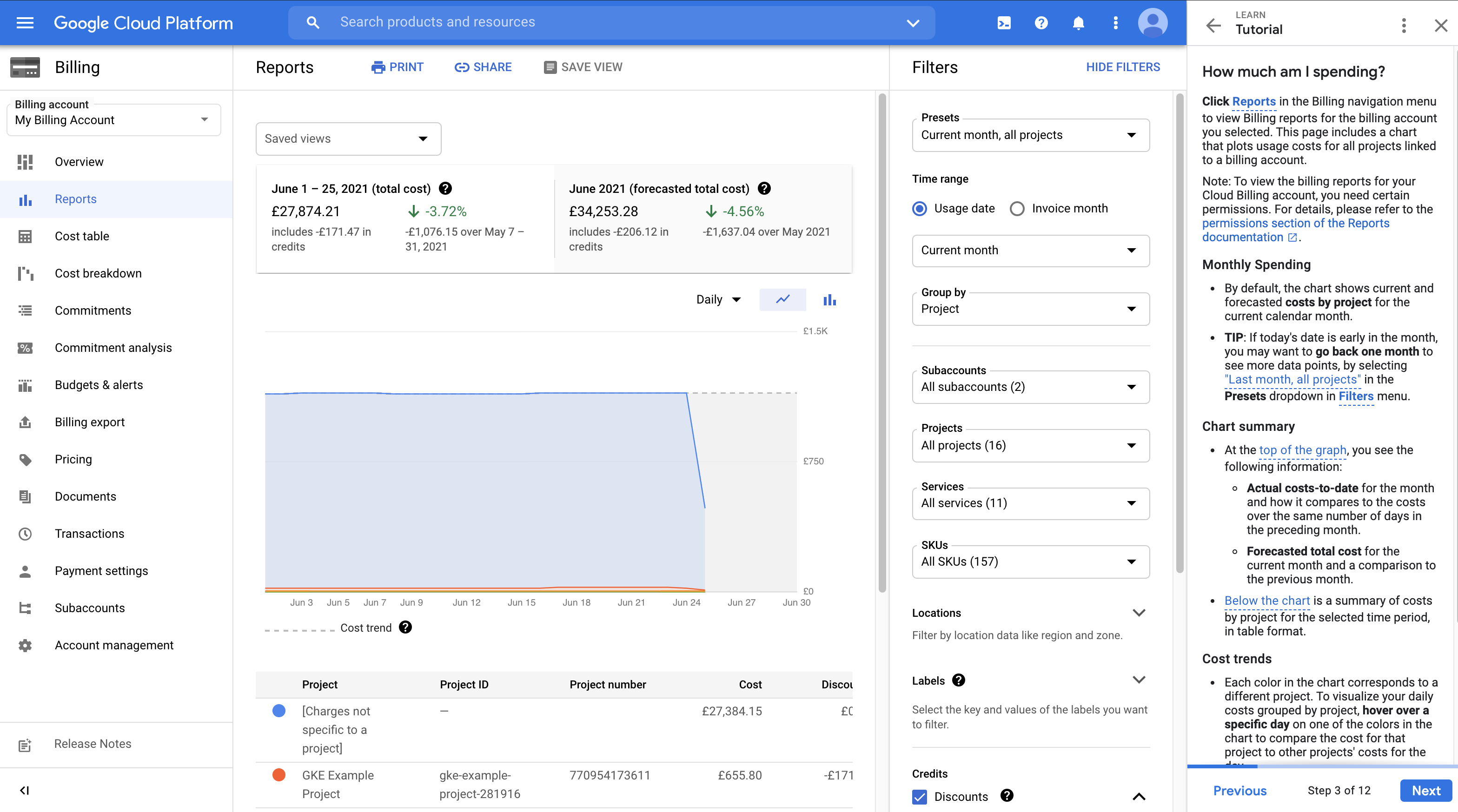This screenshot has width=1458, height=812.
Task: Click the Billing export icon
Action: point(25,421)
